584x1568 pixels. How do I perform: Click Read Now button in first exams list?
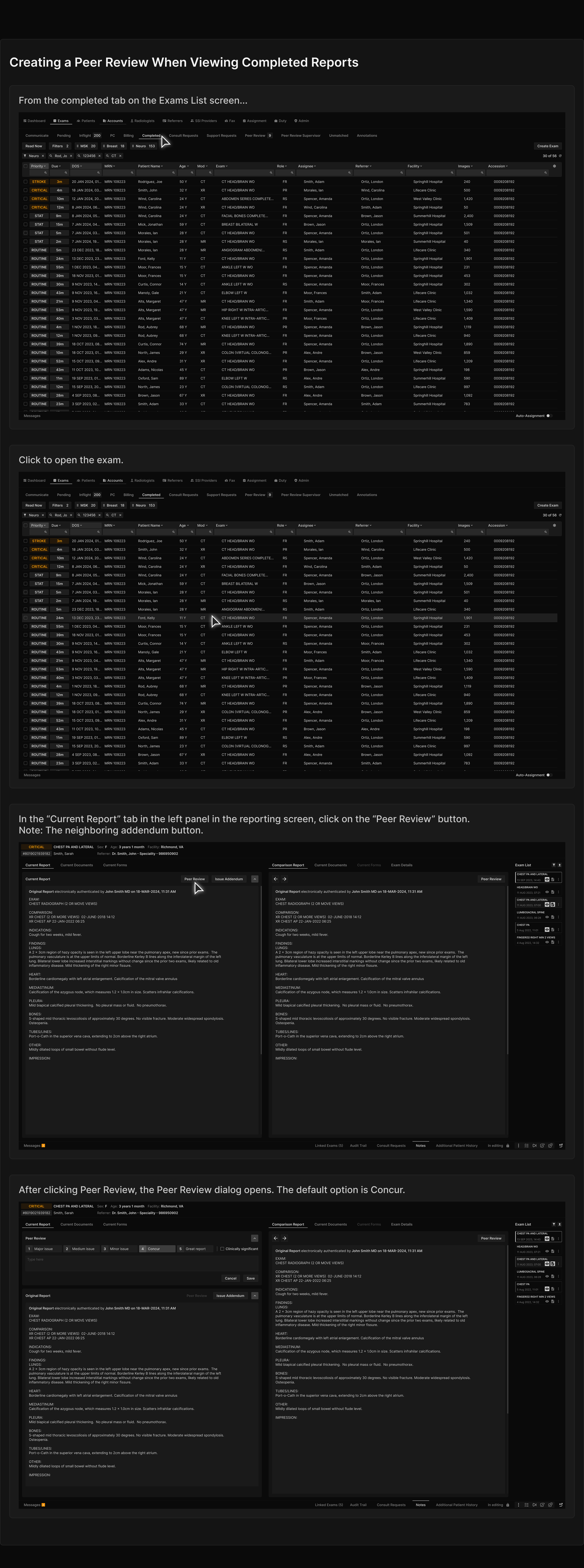pos(34,146)
